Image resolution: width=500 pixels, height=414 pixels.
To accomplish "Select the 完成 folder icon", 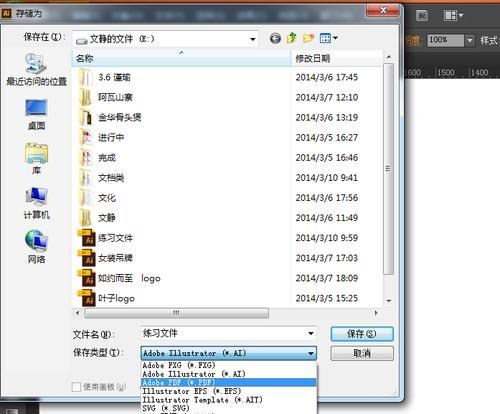I will point(86,157).
